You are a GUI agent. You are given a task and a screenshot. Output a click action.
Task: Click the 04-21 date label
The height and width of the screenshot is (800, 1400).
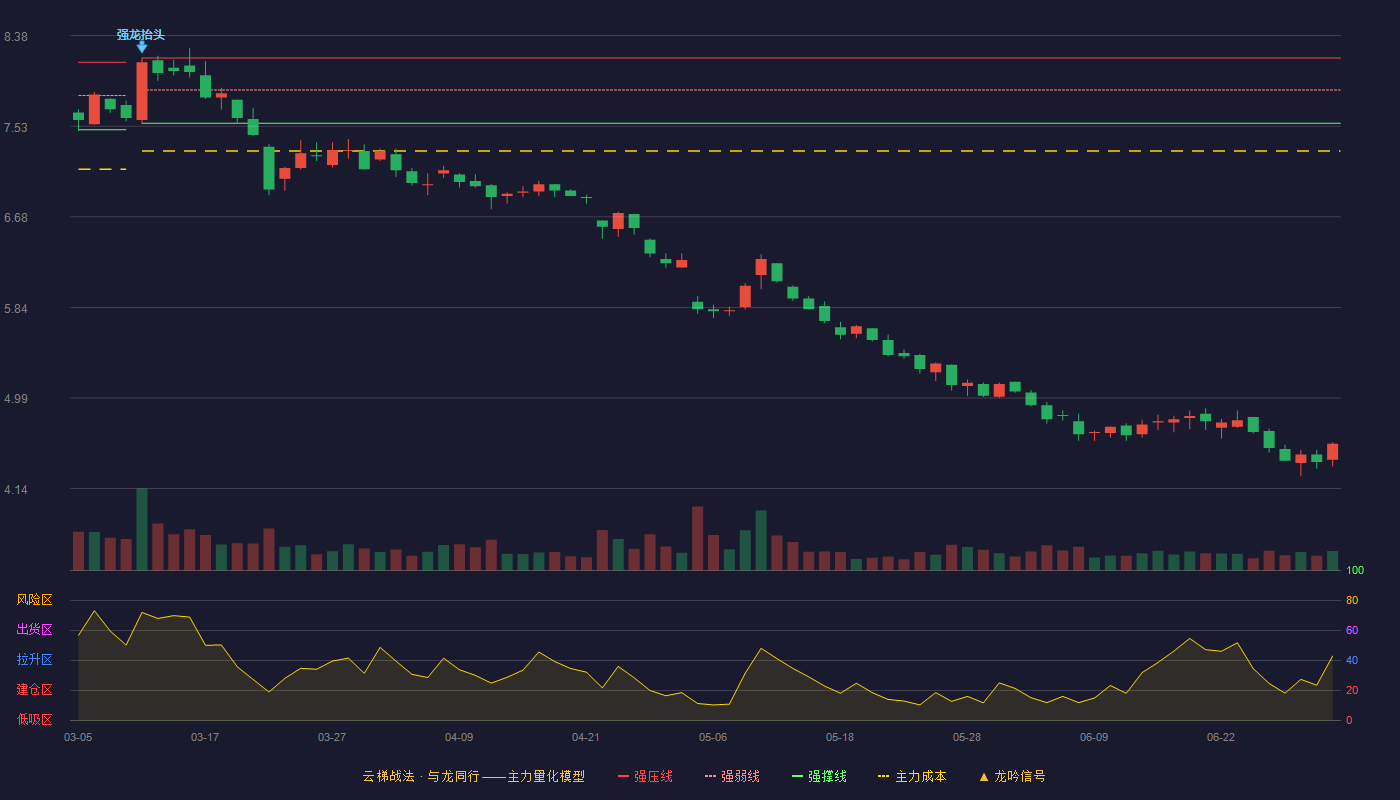586,737
